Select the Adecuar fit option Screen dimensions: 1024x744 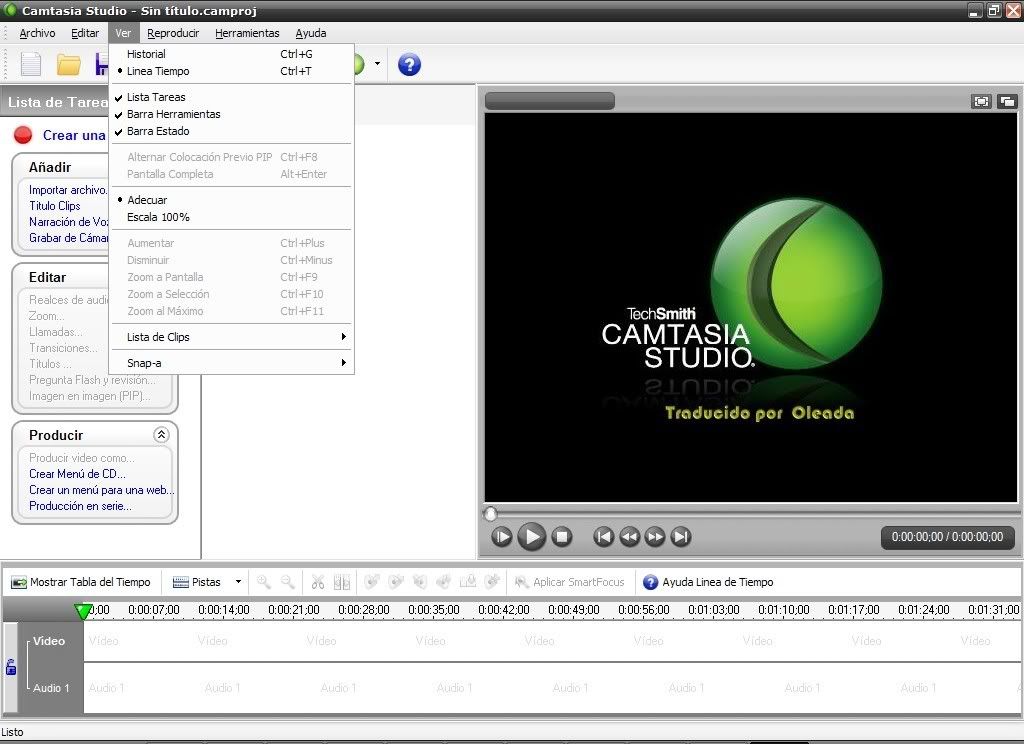[231, 200]
